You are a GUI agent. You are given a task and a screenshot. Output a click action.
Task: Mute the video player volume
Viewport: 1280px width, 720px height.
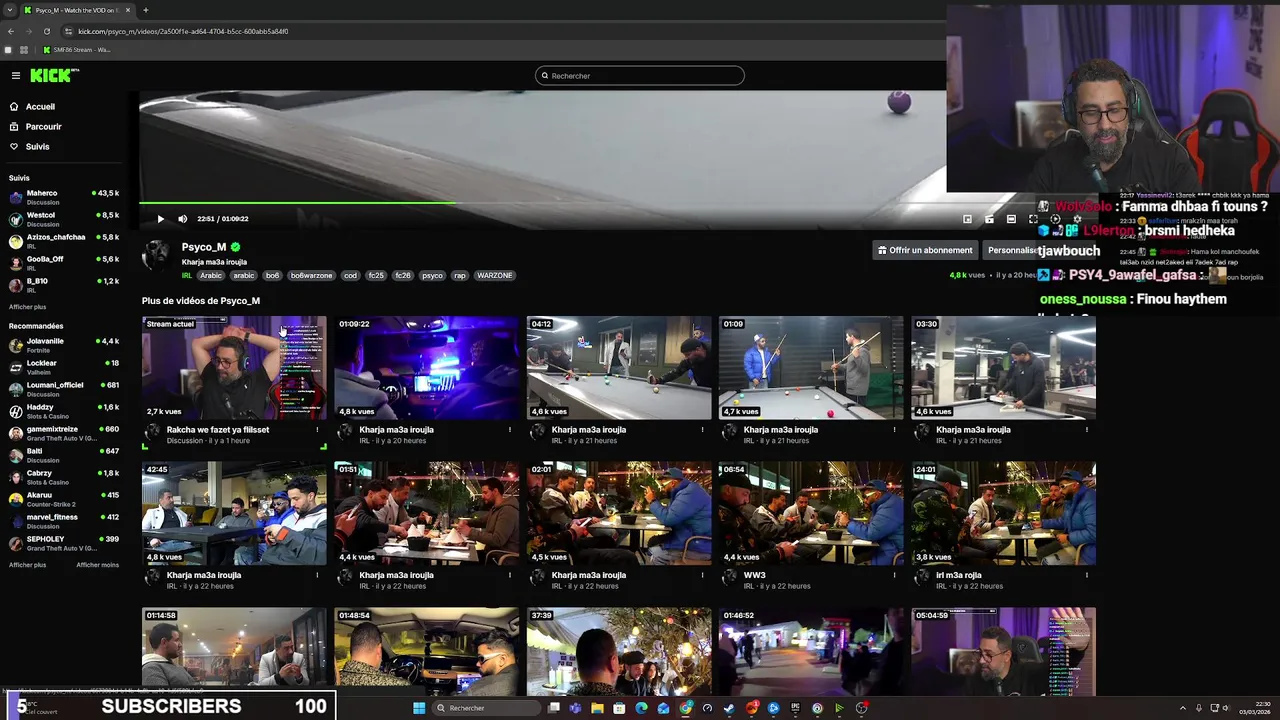point(182,219)
